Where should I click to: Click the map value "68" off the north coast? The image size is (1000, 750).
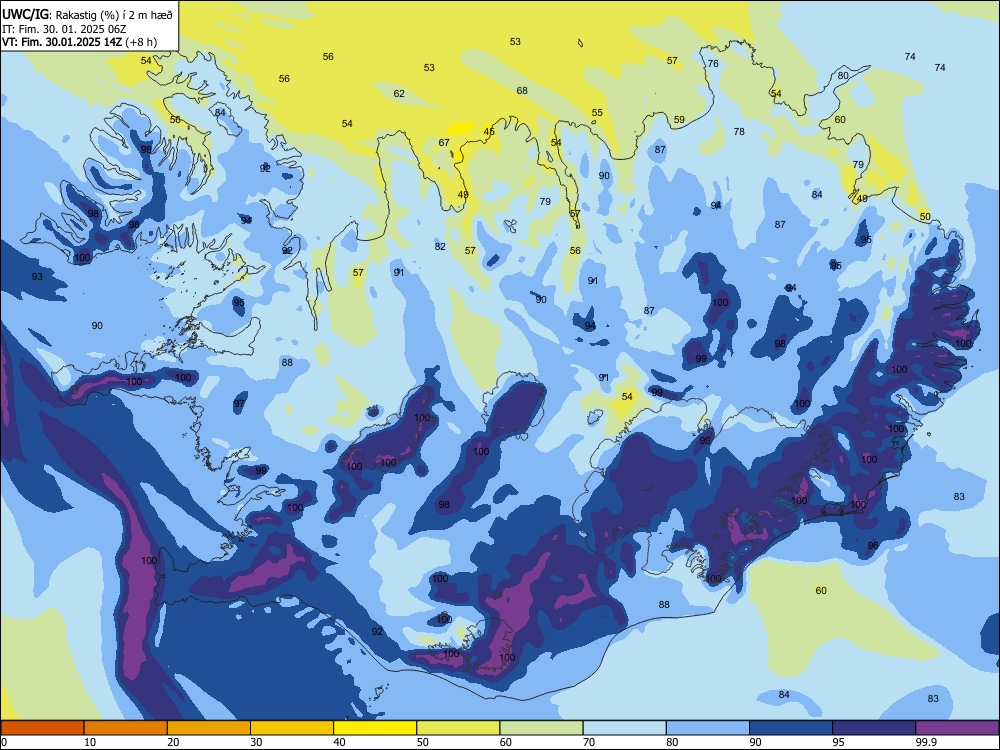(x=522, y=91)
